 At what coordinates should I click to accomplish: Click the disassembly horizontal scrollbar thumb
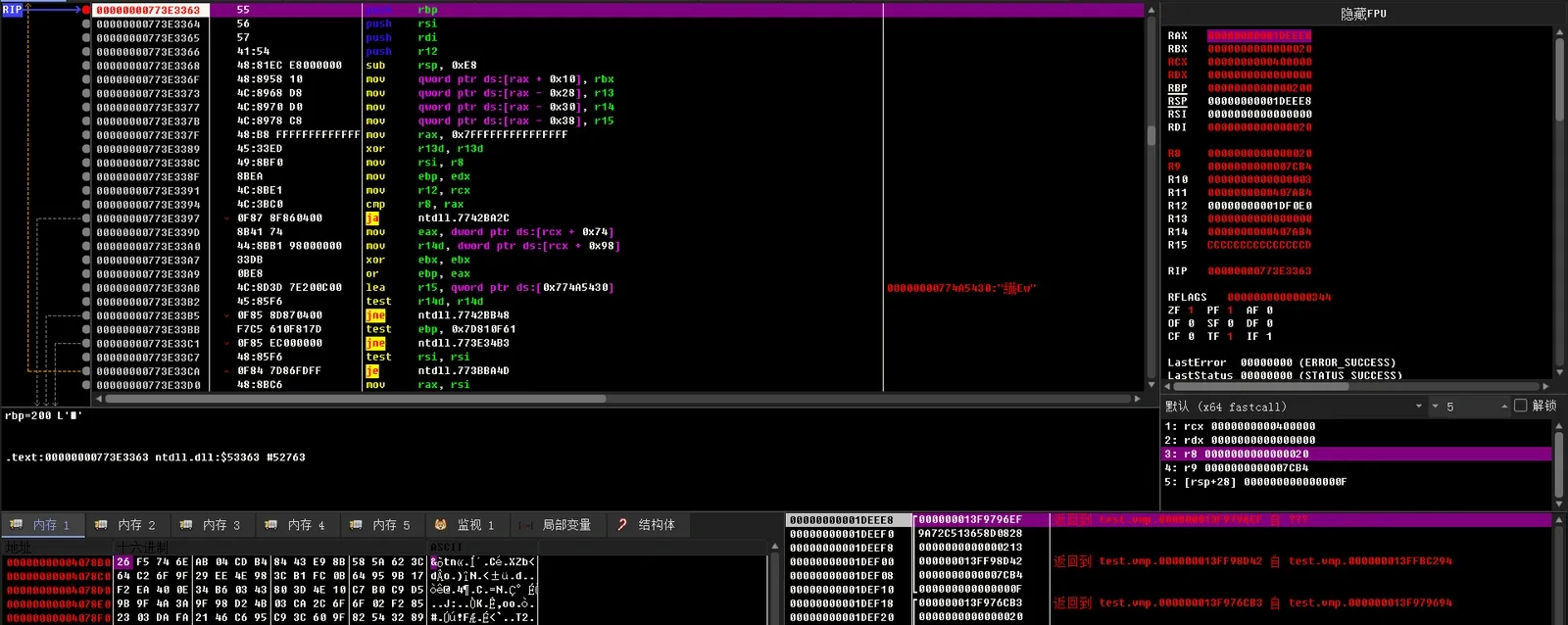(x=356, y=399)
